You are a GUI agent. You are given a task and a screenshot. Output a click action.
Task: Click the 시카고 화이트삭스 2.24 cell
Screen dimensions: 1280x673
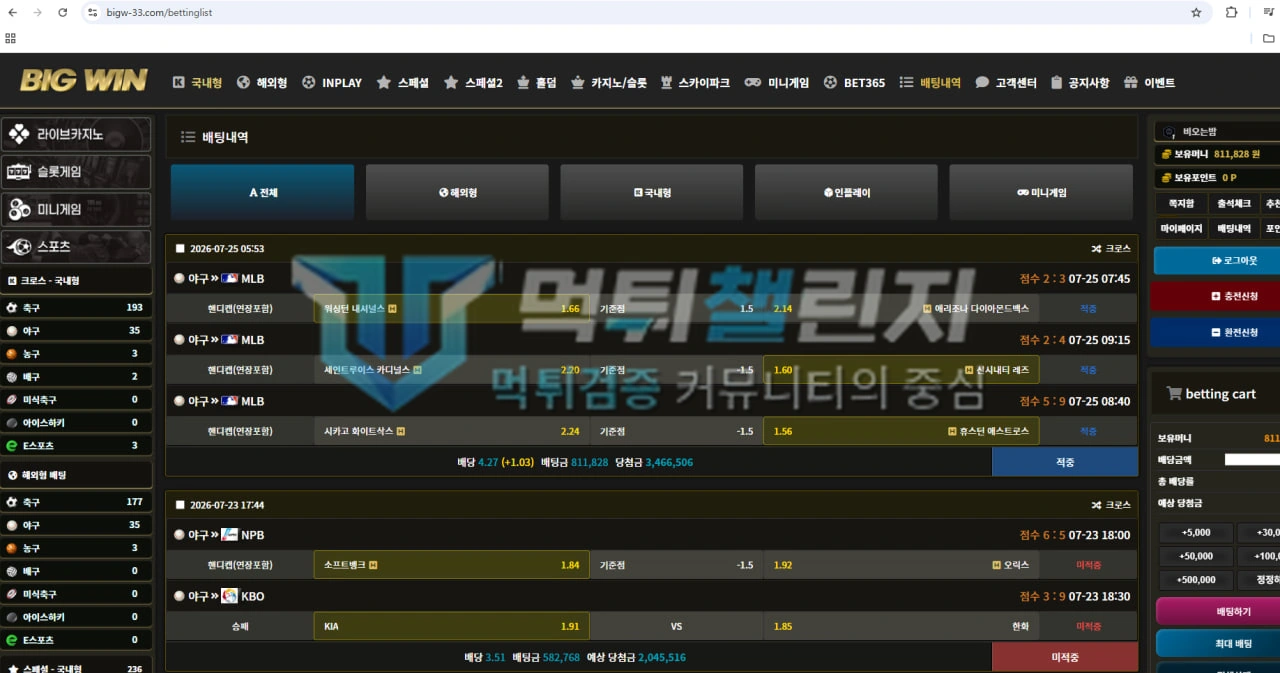(451, 431)
